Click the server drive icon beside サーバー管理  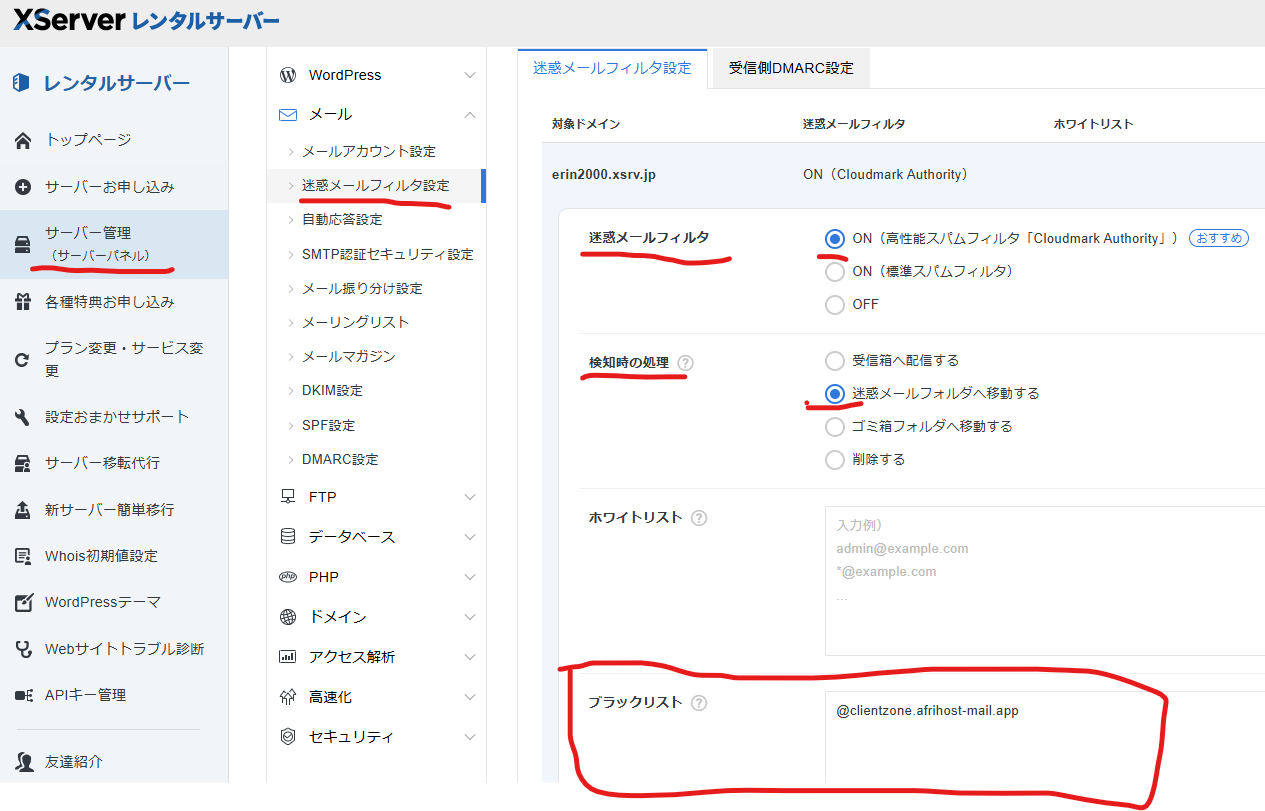(x=23, y=244)
